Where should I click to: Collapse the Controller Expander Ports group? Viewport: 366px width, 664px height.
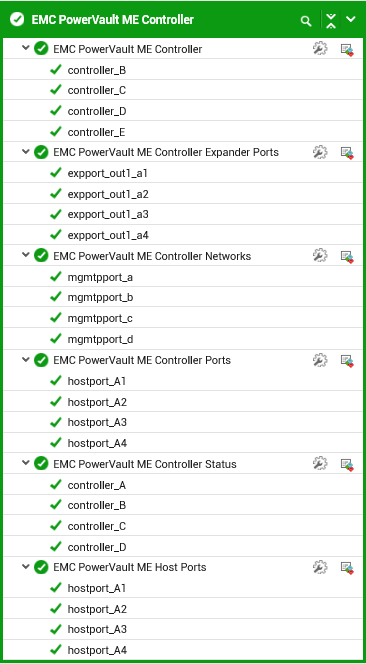click(x=26, y=151)
